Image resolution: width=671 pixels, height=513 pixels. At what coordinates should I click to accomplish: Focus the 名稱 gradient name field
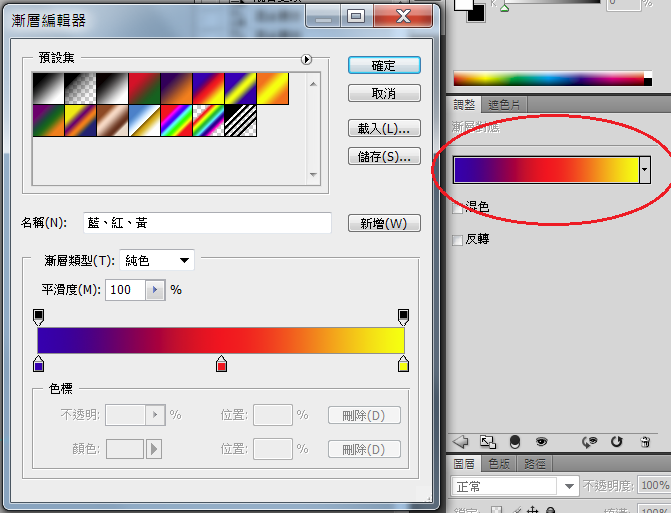click(x=208, y=223)
